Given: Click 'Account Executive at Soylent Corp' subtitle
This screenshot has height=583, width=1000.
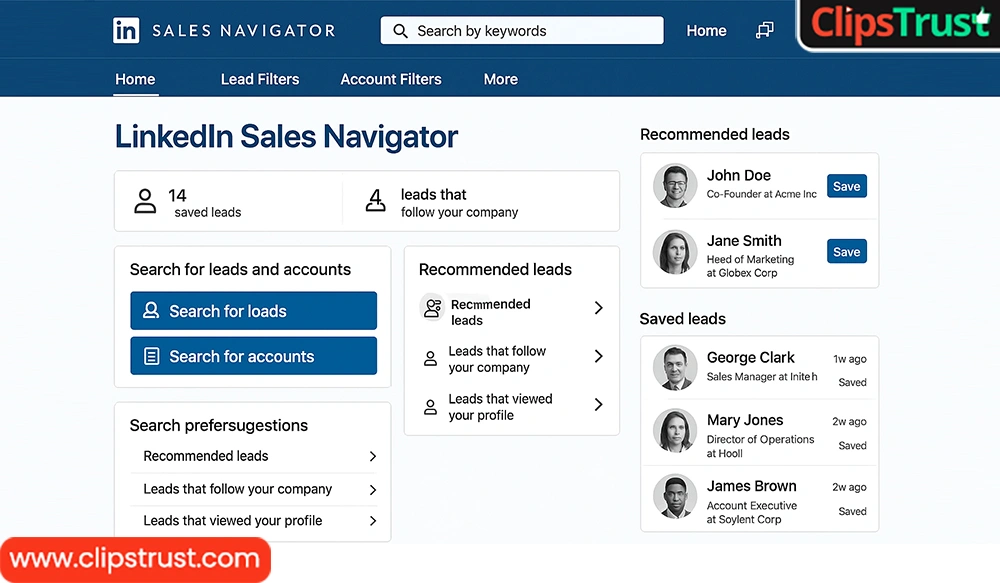Looking at the screenshot, I should pyautogui.click(x=751, y=512).
